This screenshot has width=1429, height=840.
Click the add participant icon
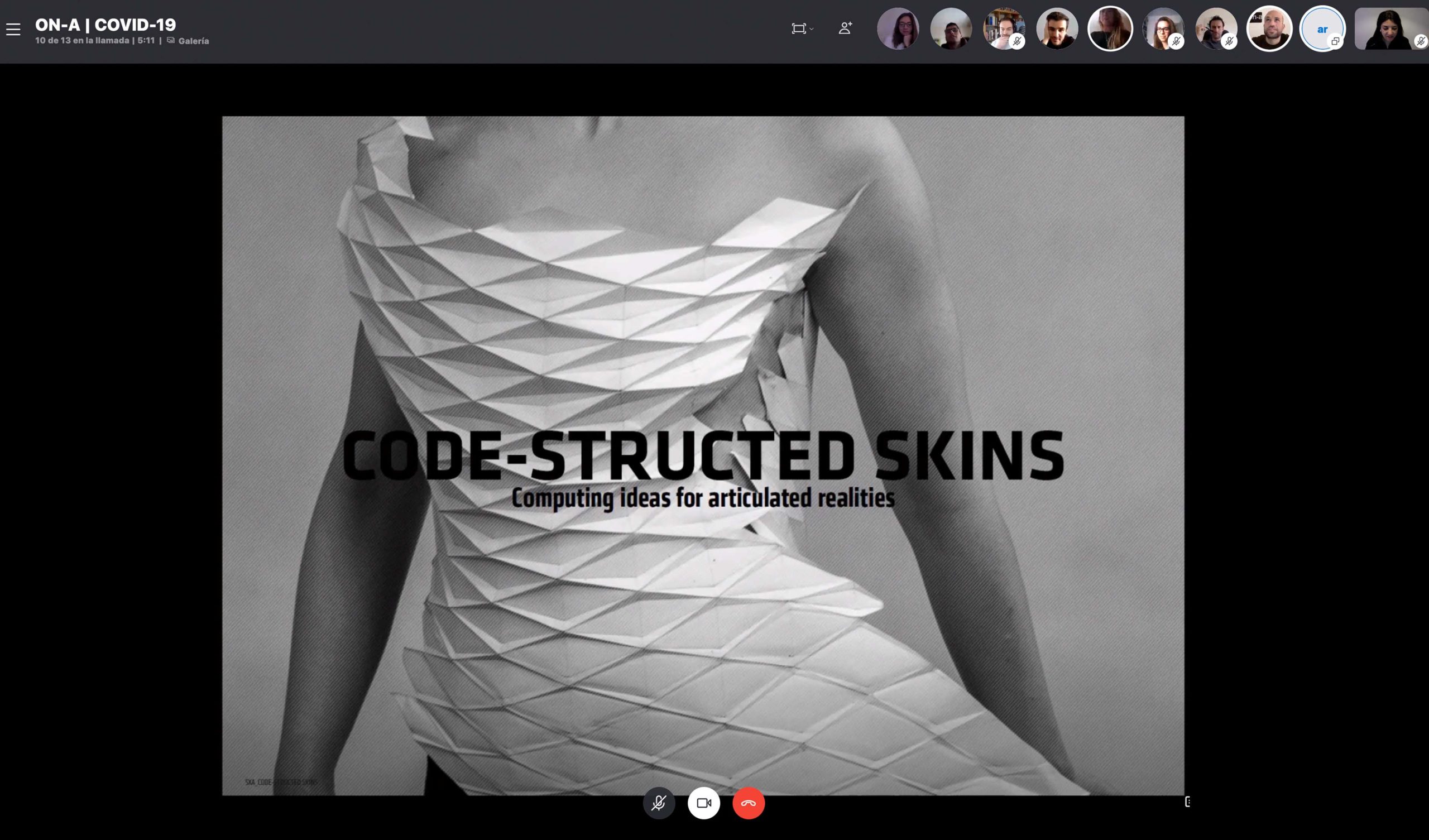845,28
